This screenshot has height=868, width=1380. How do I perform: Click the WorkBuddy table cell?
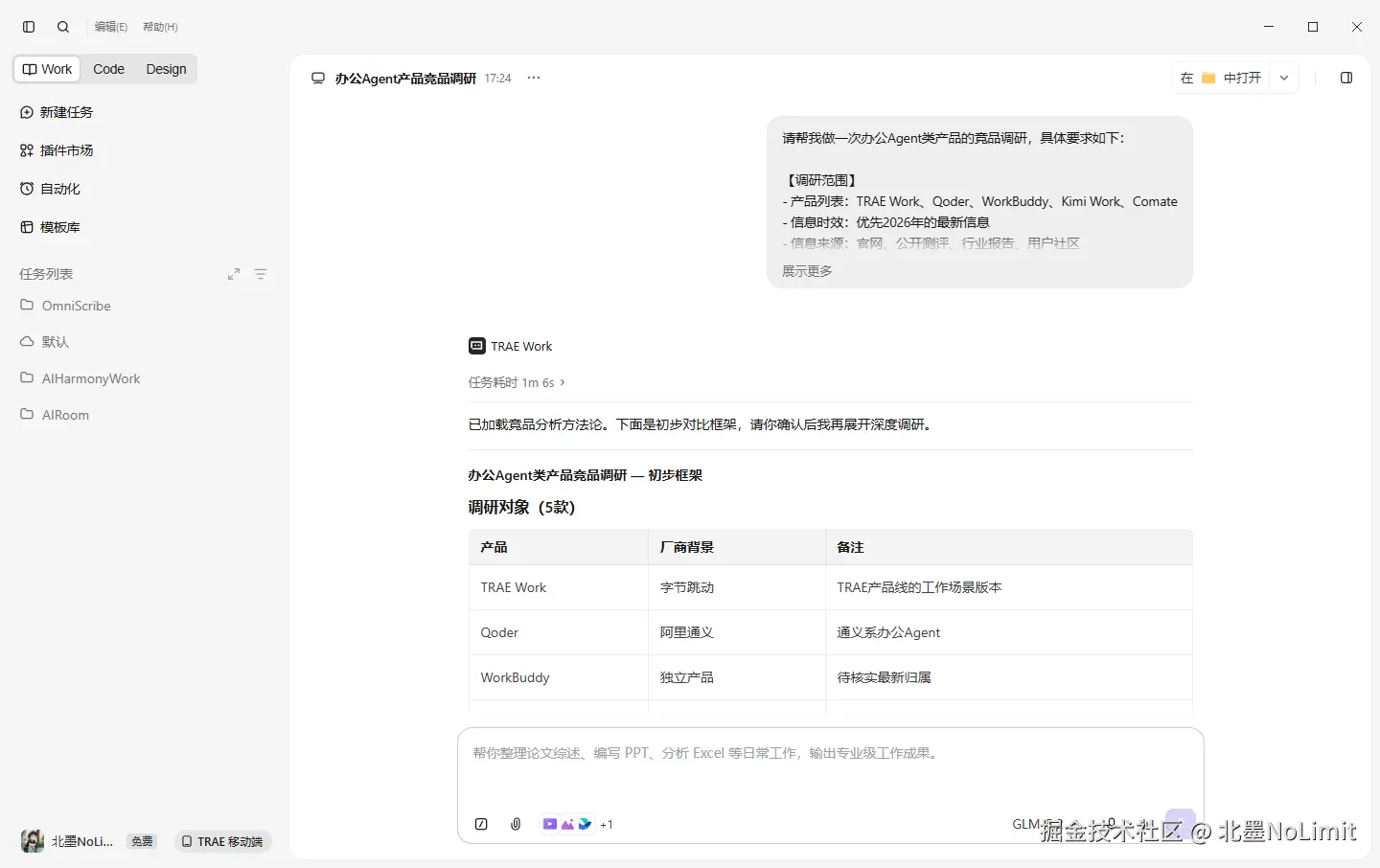559,677
